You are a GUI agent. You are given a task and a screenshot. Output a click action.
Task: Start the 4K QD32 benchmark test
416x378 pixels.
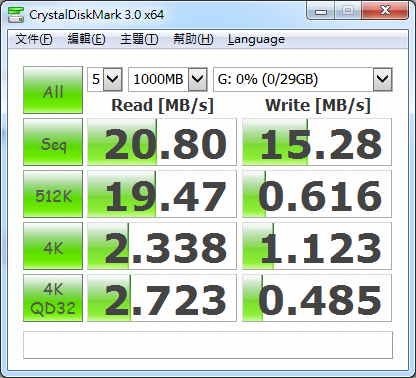point(53,298)
